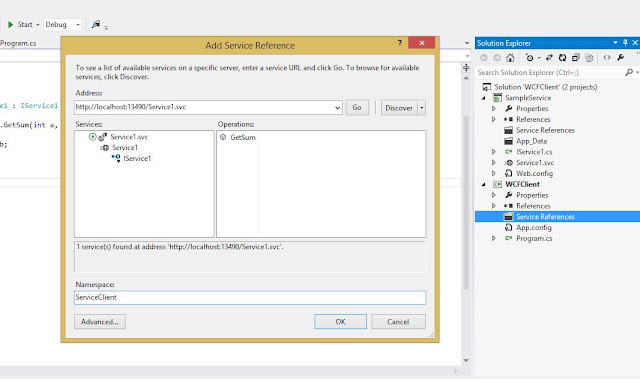Open Properties wrench icon in Solution Explorer toolbar

620,58
